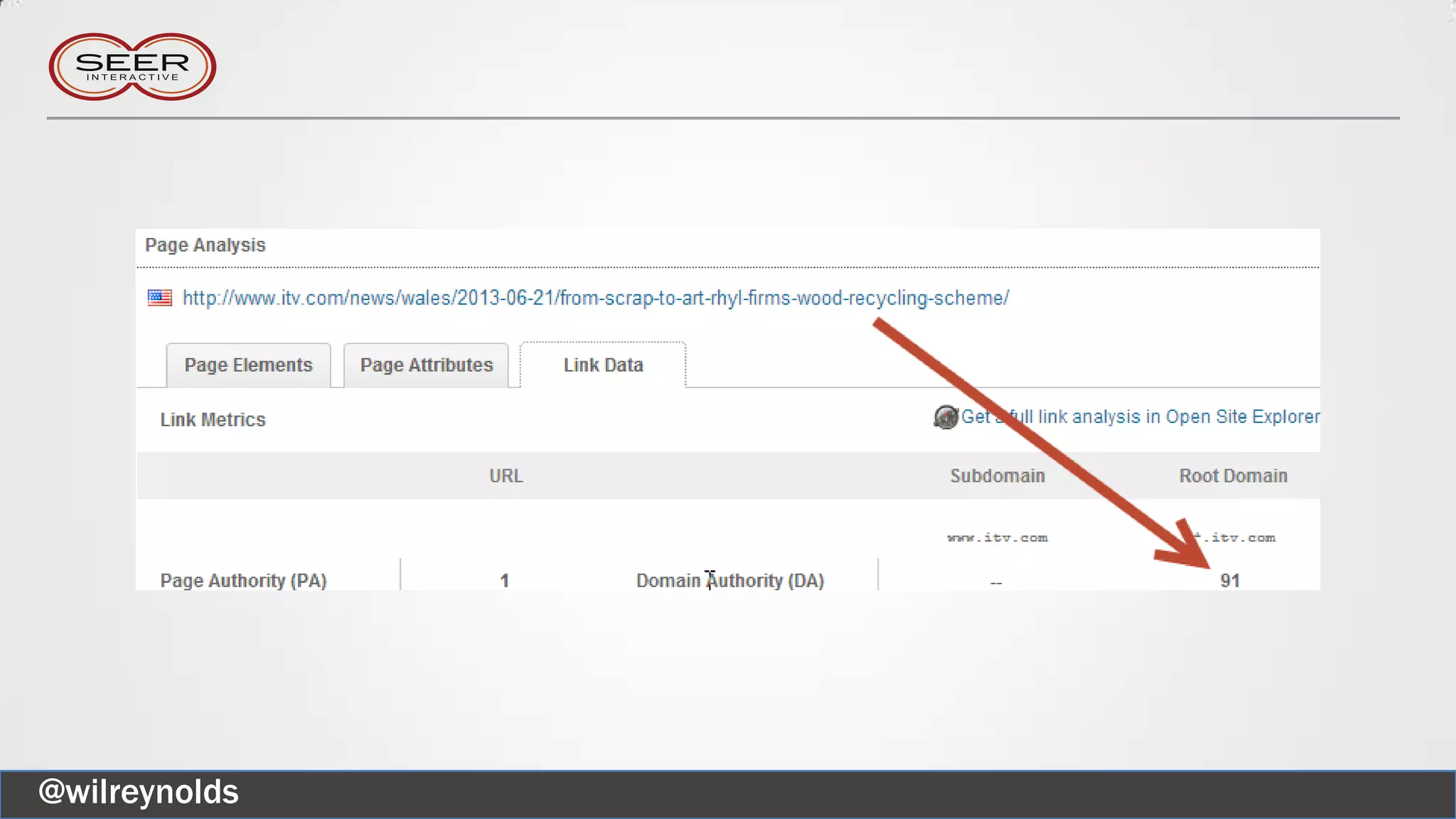Click the Root Domain column header

(1233, 476)
